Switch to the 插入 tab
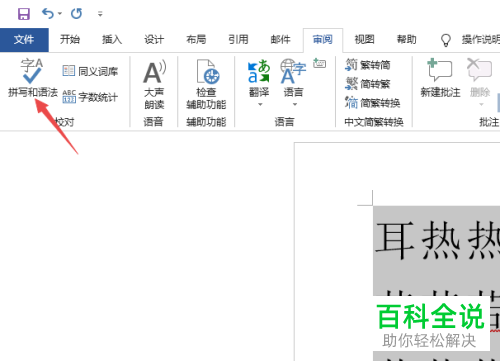The width and height of the screenshot is (500, 361). tap(112, 40)
